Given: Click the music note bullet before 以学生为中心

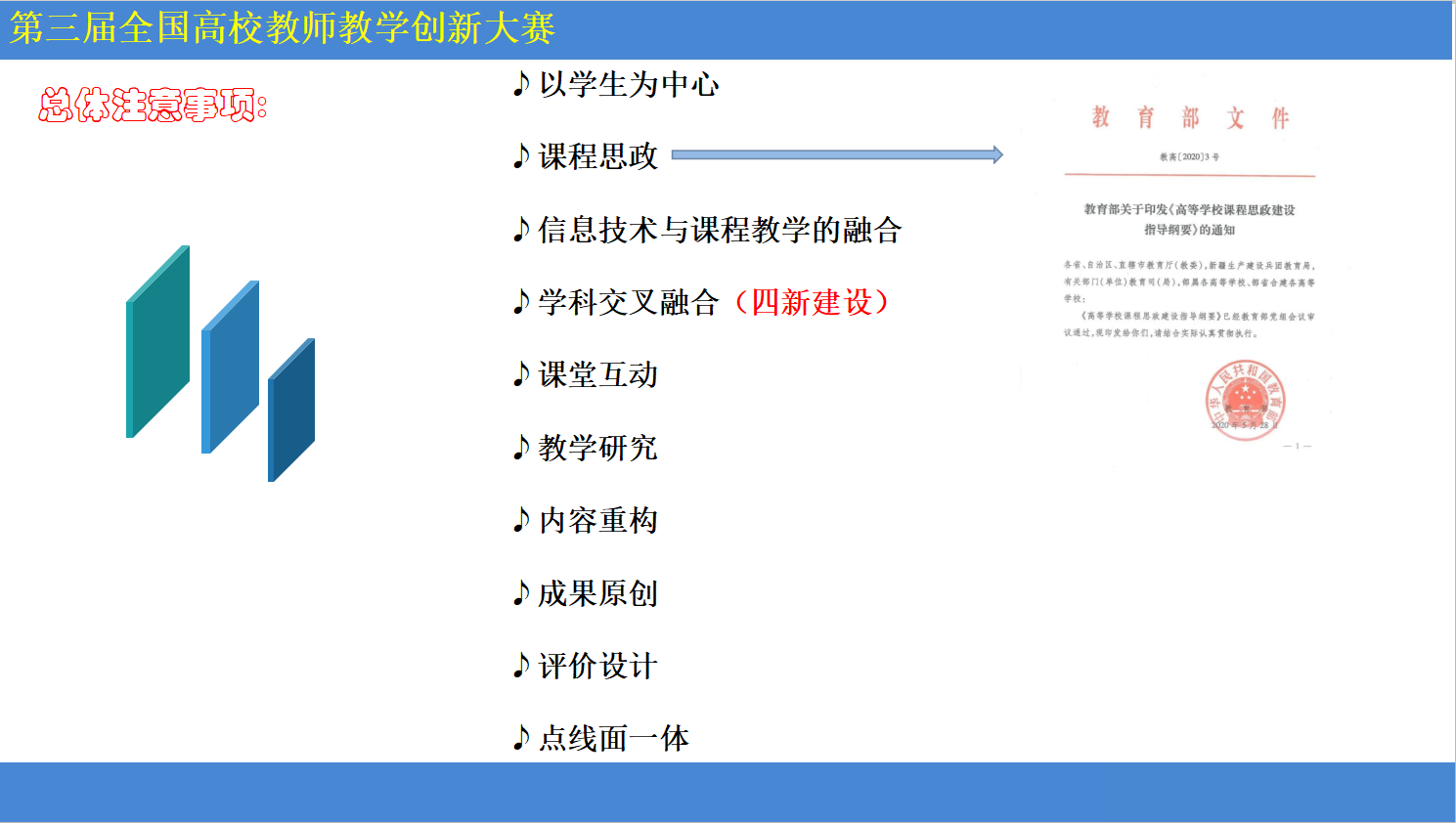Looking at the screenshot, I should coord(521,85).
